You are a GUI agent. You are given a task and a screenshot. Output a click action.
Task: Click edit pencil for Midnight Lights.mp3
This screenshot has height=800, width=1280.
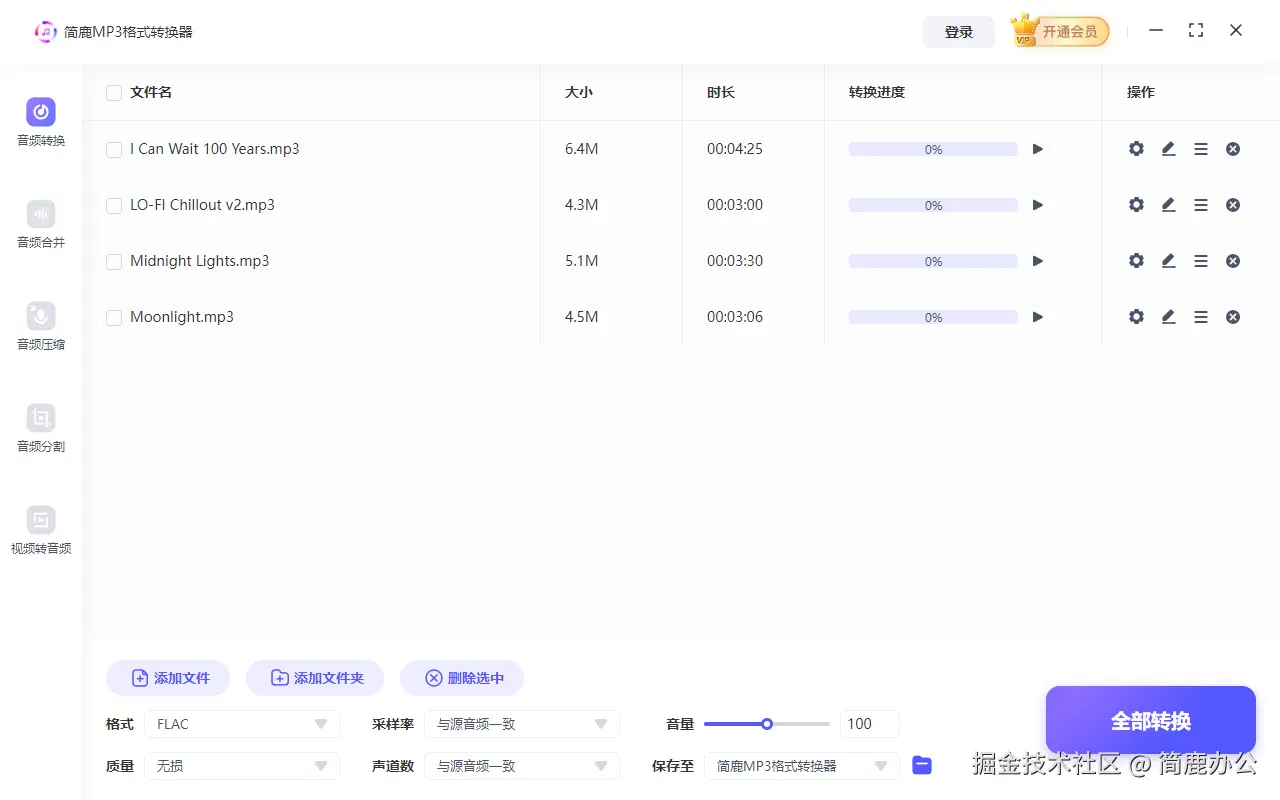(x=1168, y=261)
